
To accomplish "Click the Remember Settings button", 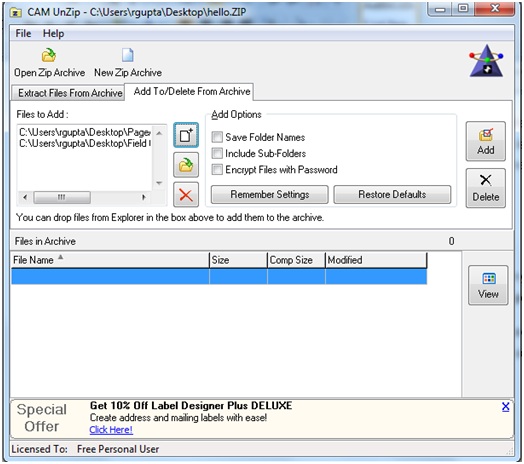I will [269, 194].
